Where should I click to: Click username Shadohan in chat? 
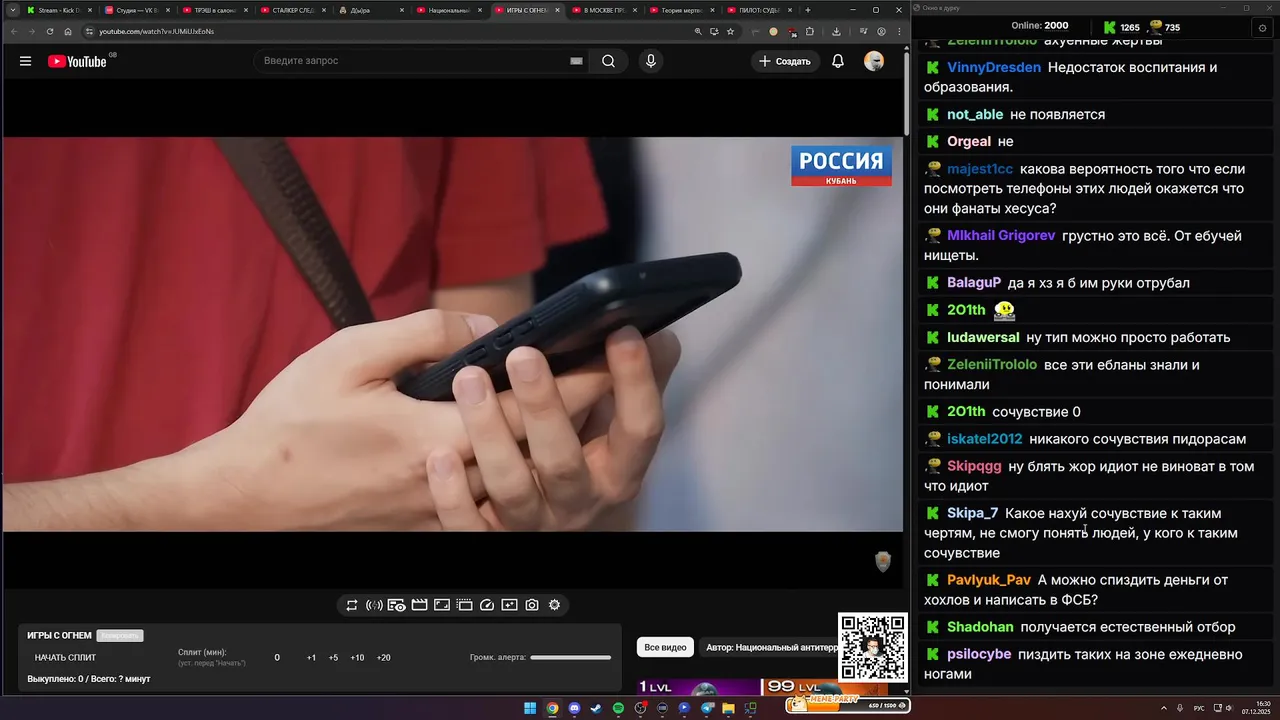(x=980, y=627)
